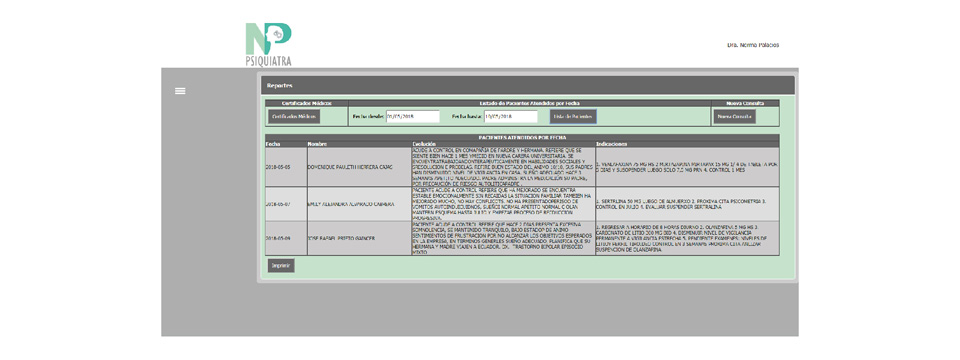960x360 pixels.
Task: Click the Sertralina 50 mg indications cell
Action: [x=688, y=204]
